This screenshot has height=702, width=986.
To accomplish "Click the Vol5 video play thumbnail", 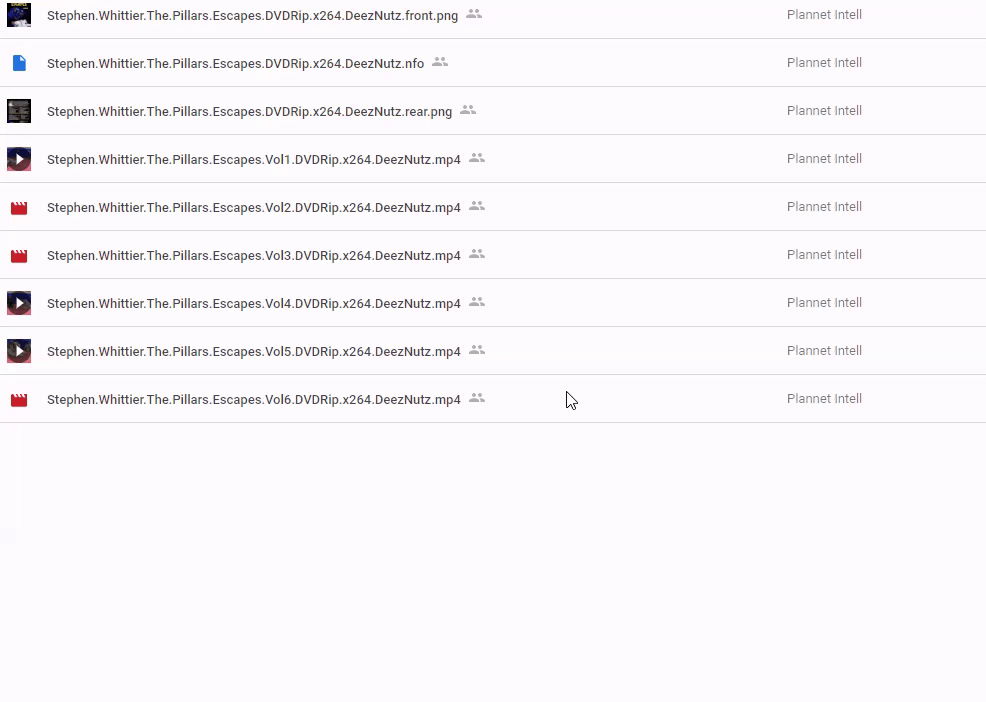I will [x=19, y=351].
